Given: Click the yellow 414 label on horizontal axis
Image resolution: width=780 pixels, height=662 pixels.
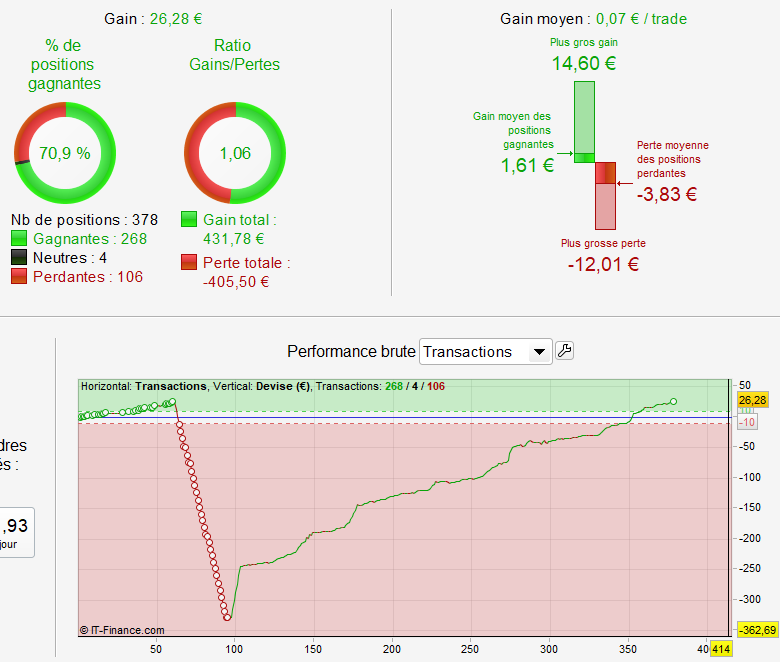Looking at the screenshot, I should (x=721, y=649).
